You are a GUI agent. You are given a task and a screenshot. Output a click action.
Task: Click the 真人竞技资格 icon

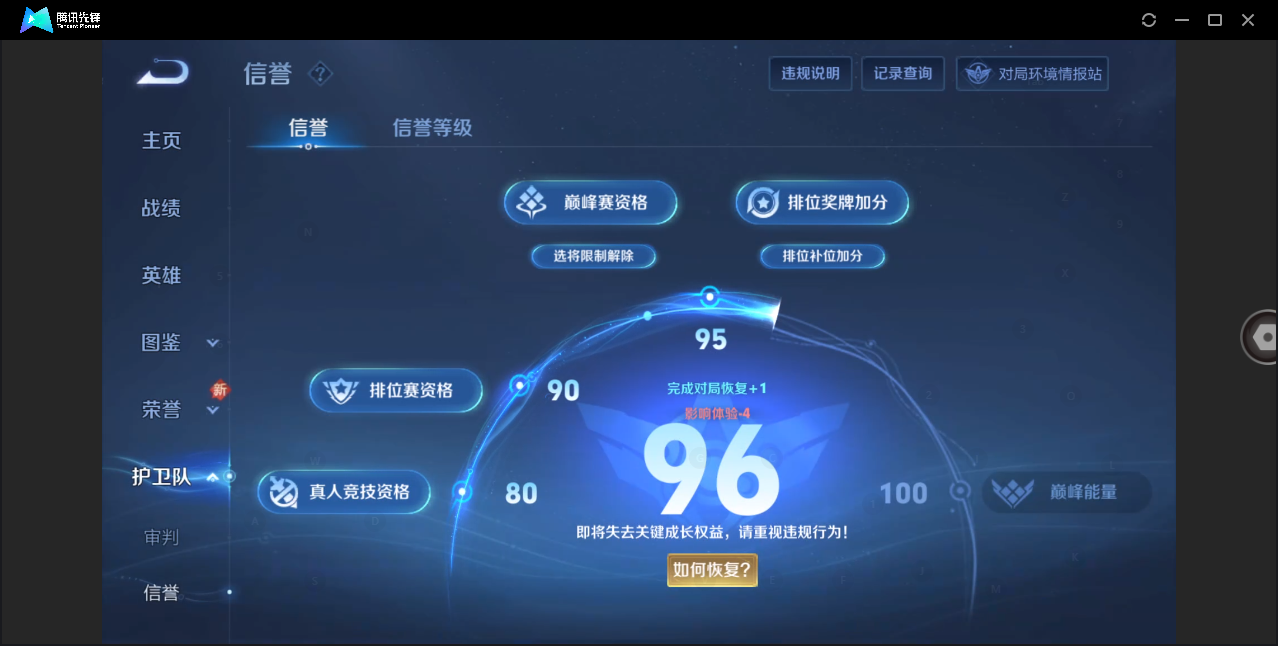(284, 492)
